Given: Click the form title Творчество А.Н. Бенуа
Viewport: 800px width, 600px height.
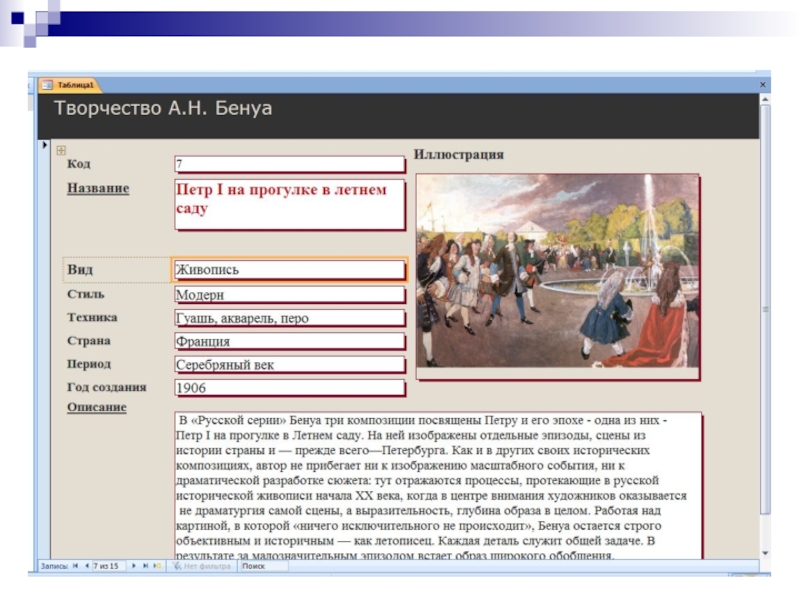Looking at the screenshot, I should (163, 108).
